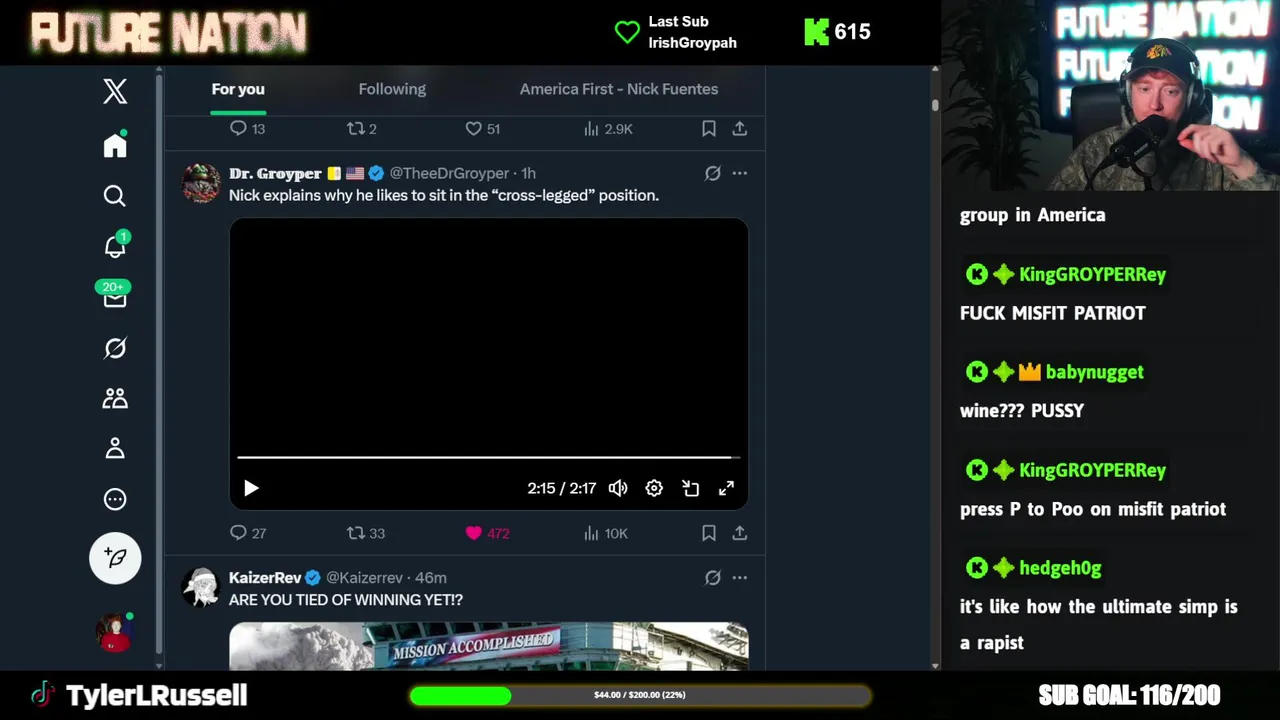Screen dimensions: 1280x720
Task: Click chat user hedgeh0g
Action: 1060,568
